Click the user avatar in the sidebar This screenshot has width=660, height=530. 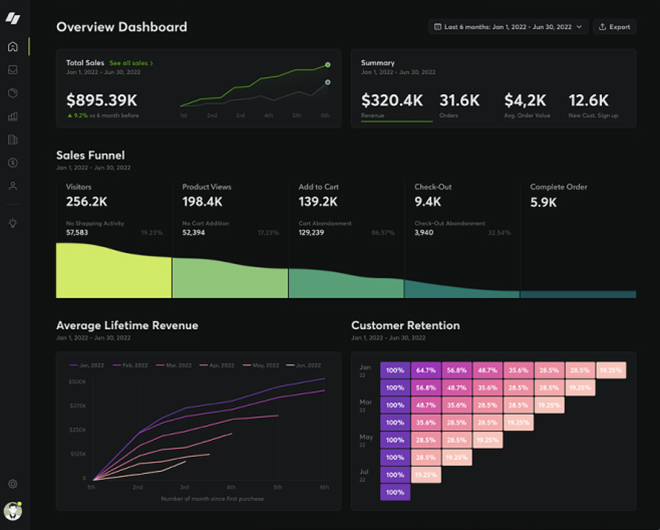click(x=13, y=511)
